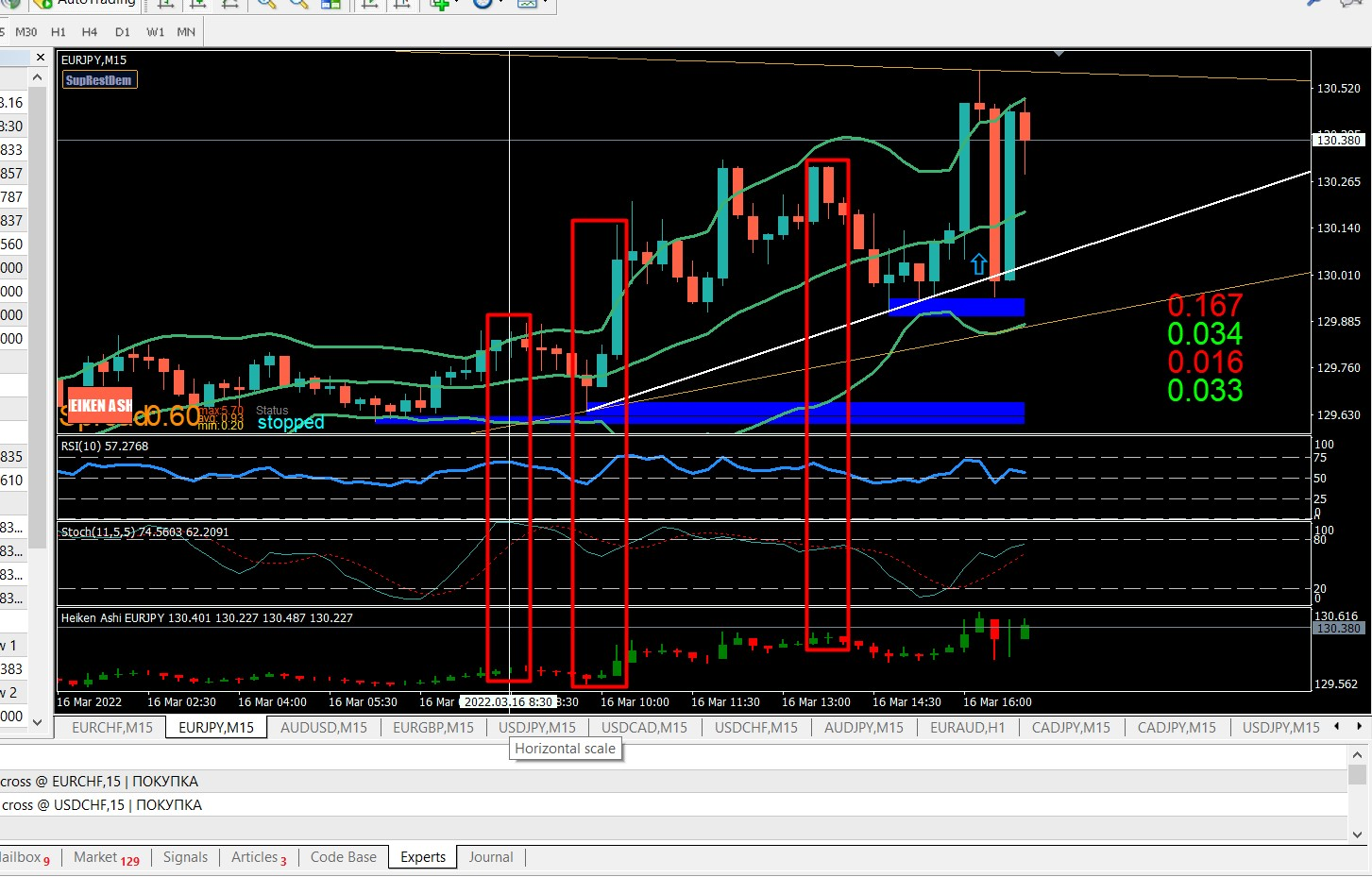Click the tile windows icon
The height and width of the screenshot is (877, 1372).
[x=329, y=5]
